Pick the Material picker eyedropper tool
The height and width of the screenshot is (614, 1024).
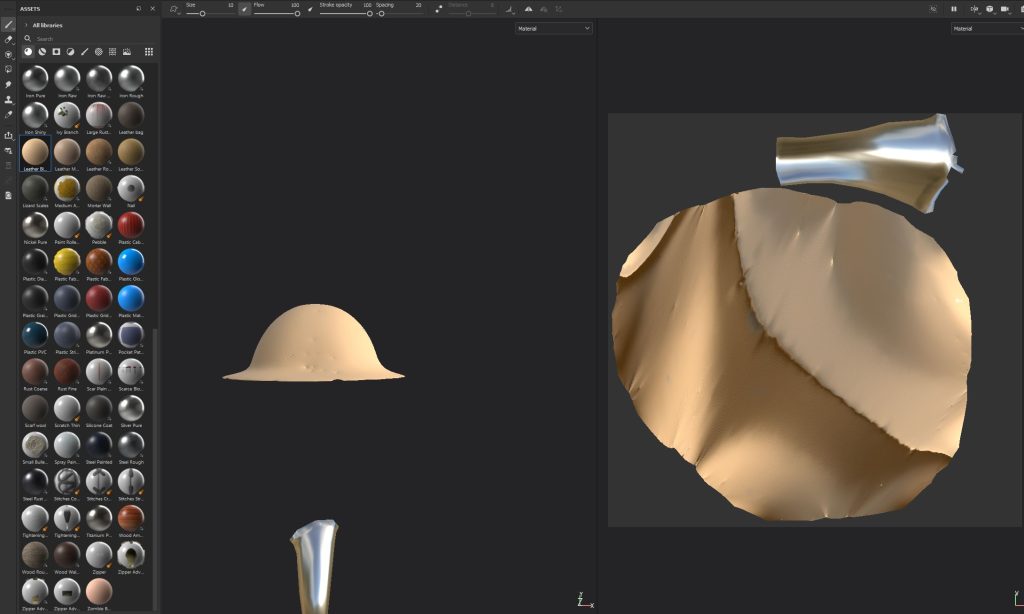pyautogui.click(x=9, y=114)
